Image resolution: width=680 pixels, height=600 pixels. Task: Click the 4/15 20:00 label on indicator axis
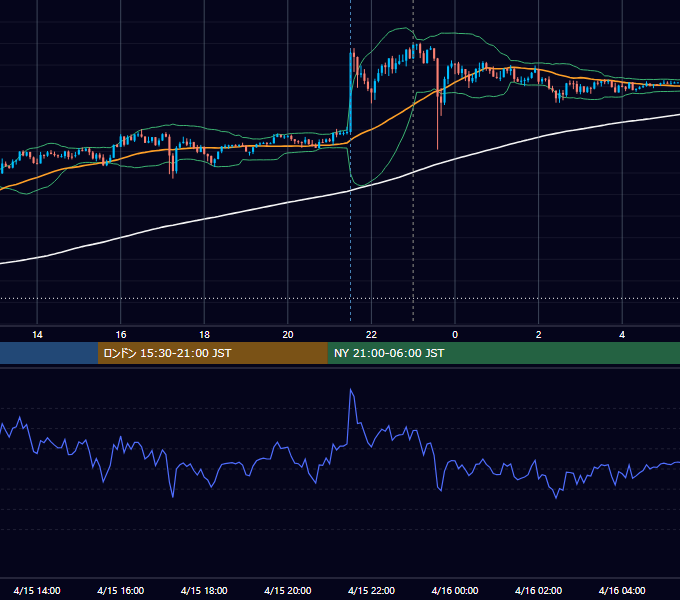[x=288, y=590]
